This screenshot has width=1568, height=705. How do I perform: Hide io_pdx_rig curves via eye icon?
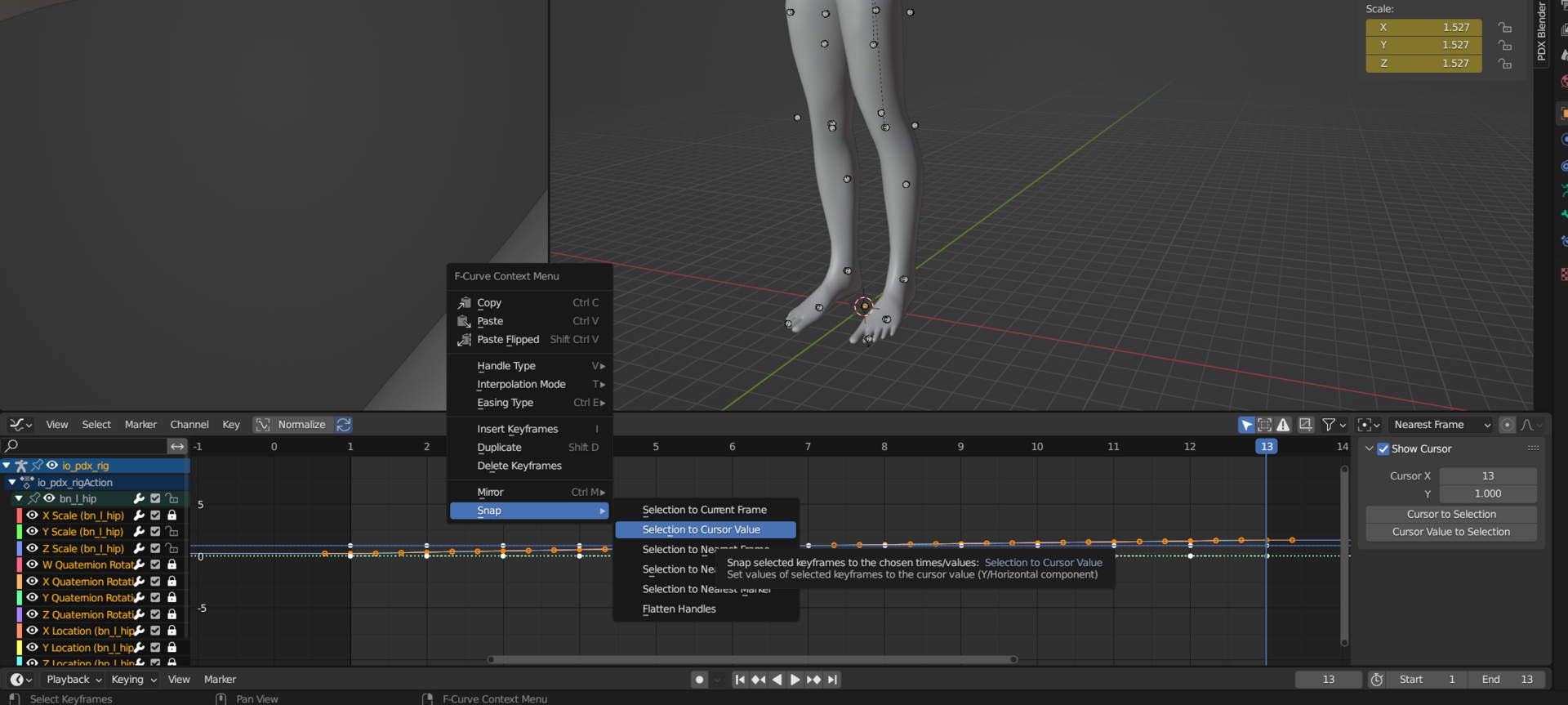[52, 466]
